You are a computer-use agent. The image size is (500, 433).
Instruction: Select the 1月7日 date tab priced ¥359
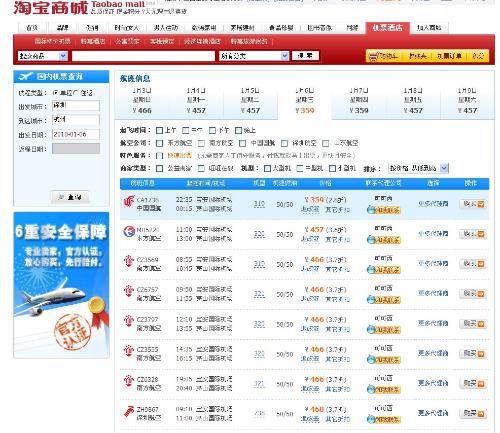point(359,101)
